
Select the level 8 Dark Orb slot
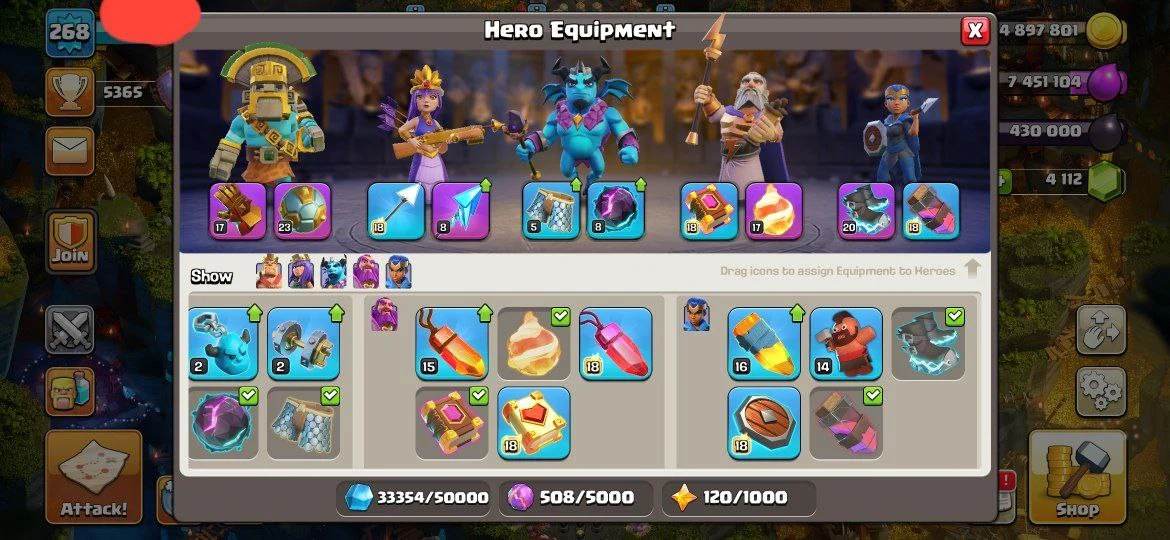pos(616,211)
